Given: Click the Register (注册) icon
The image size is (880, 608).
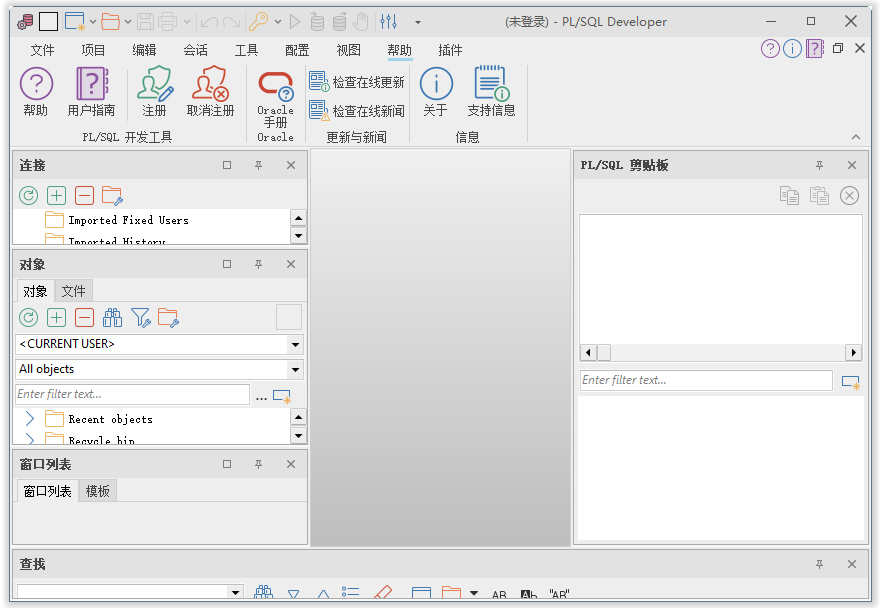Looking at the screenshot, I should (154, 92).
